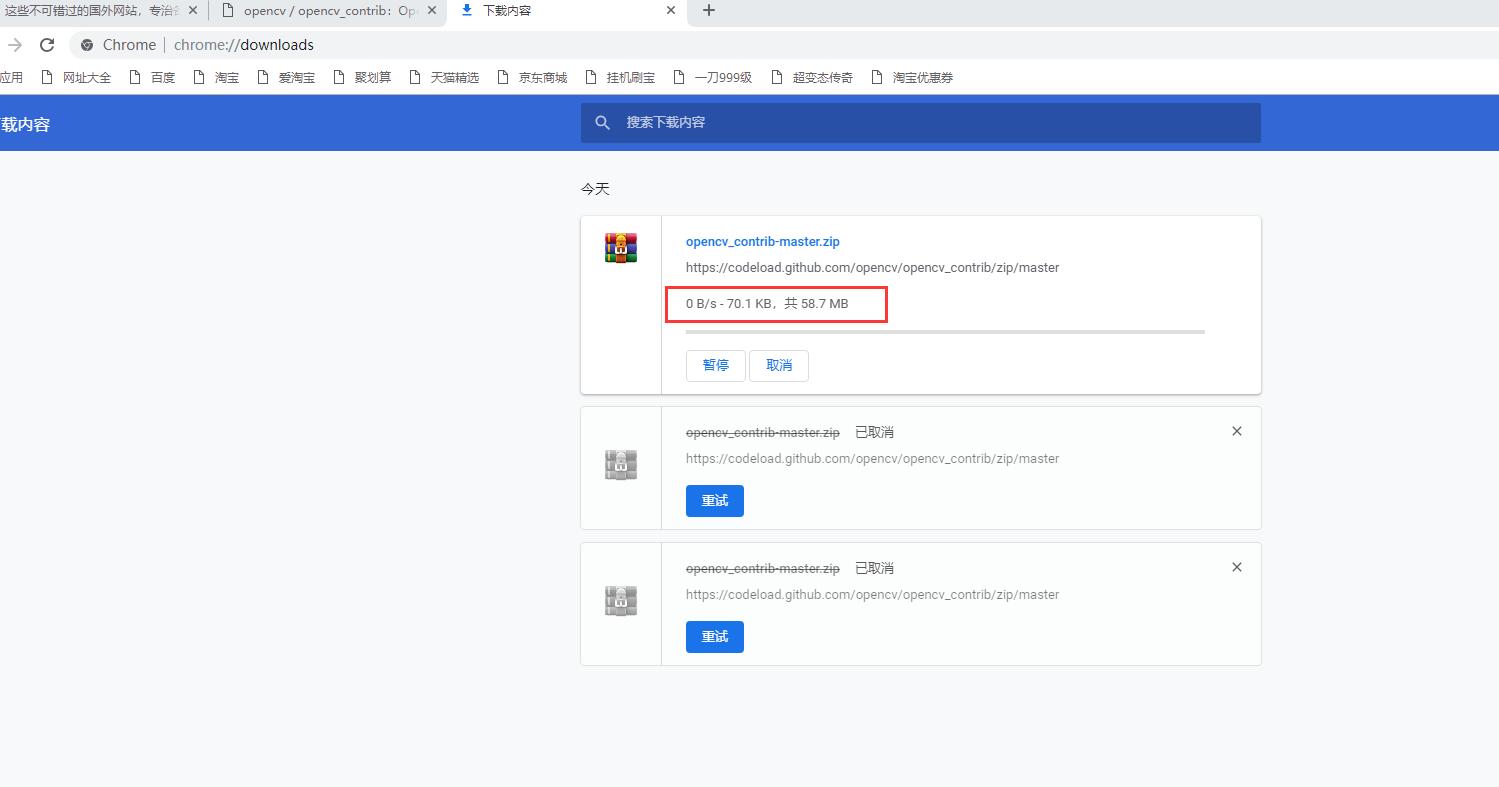Viewport: 1499px width, 787px height.
Task: Focus the 搜索下载内容 search field
Action: [x=920, y=122]
